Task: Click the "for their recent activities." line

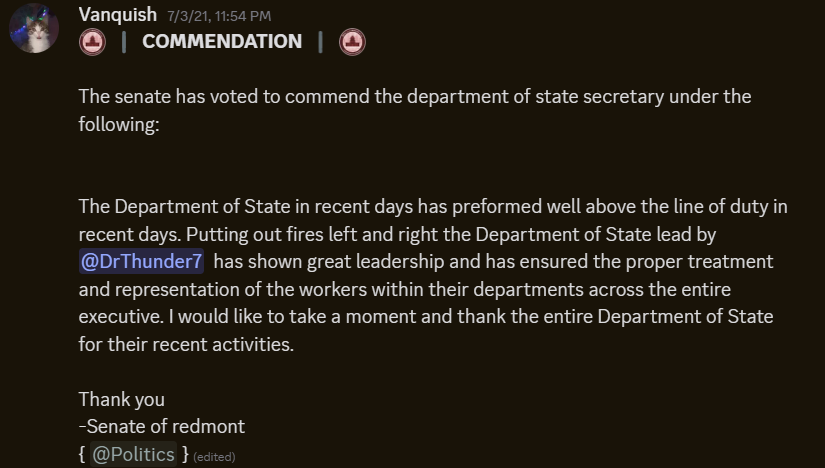Action: tap(186, 344)
